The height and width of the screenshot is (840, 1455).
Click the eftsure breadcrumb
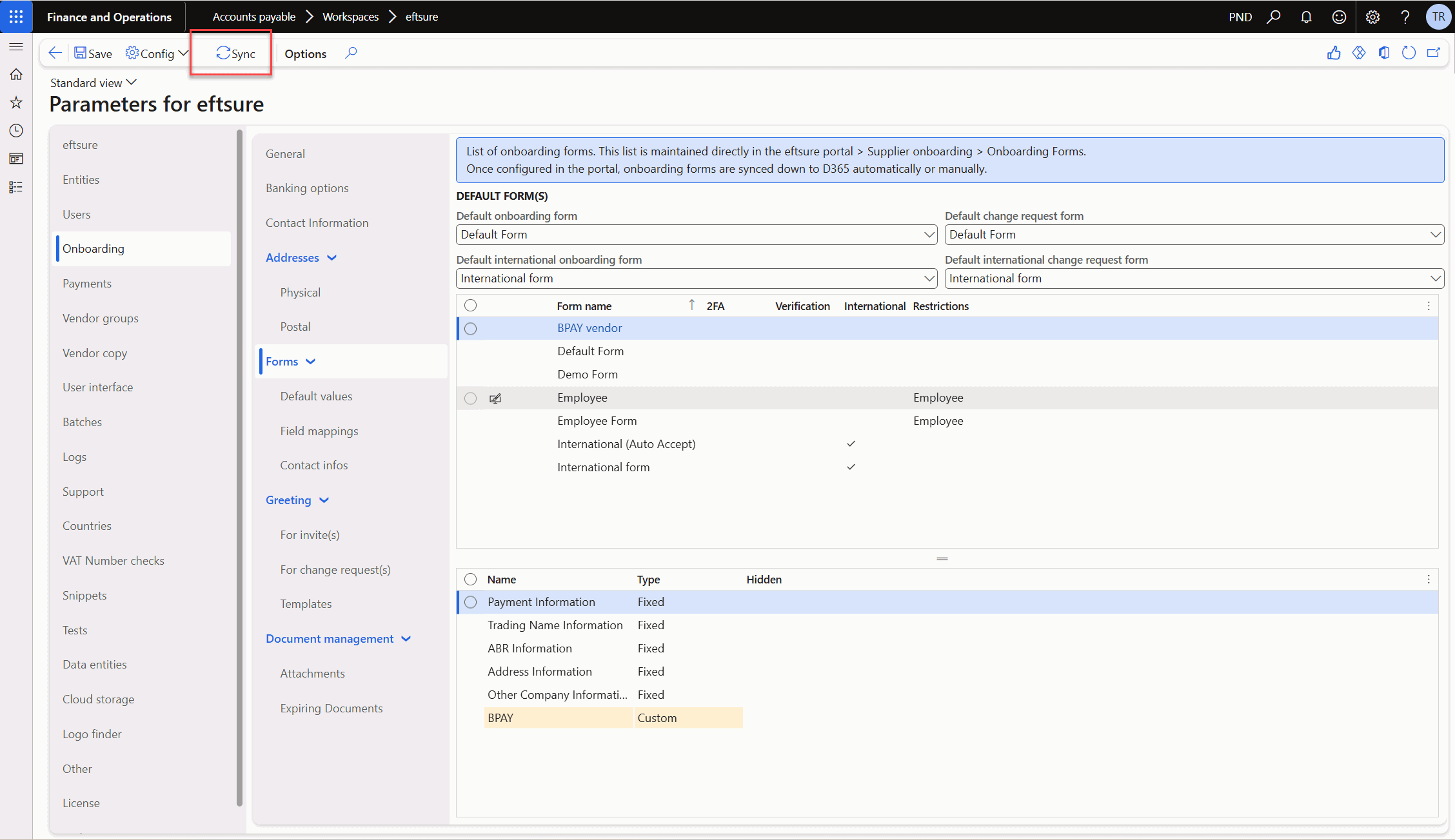point(422,17)
